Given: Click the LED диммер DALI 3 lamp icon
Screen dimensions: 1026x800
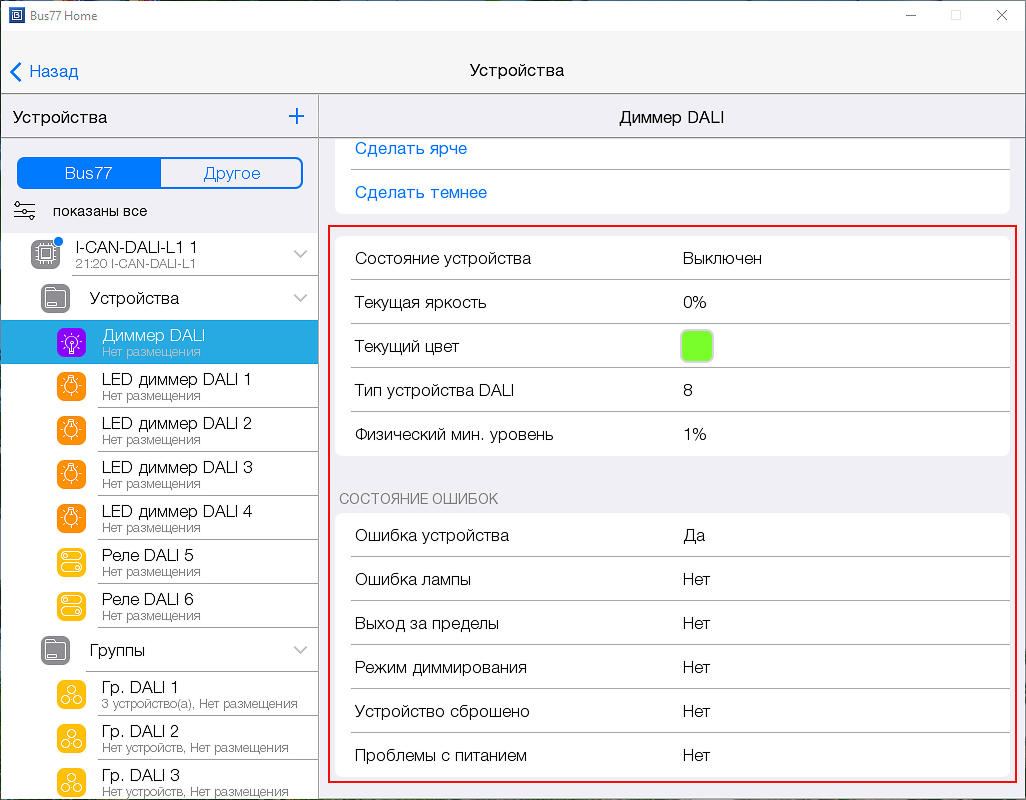Looking at the screenshot, I should click(71, 474).
